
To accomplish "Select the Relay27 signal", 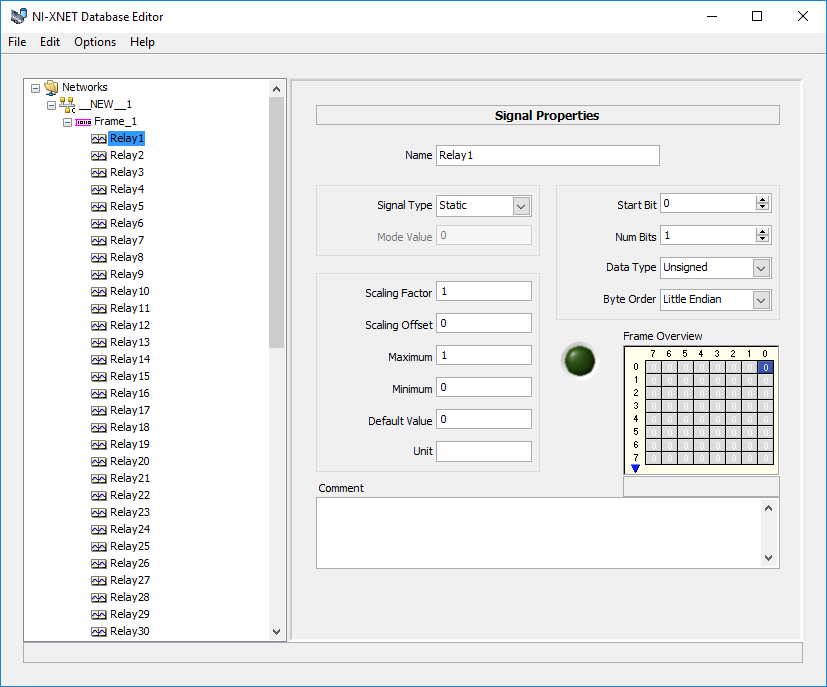I will click(130, 580).
